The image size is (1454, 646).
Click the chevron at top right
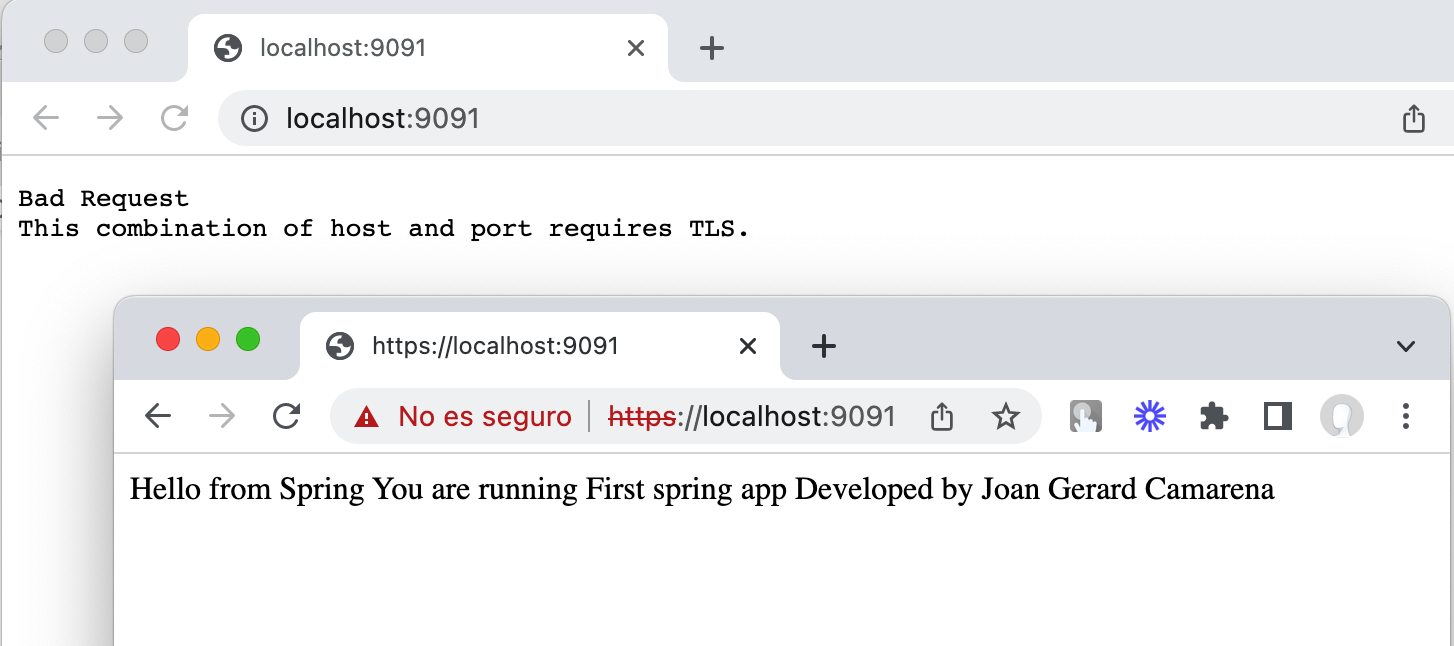click(1406, 346)
